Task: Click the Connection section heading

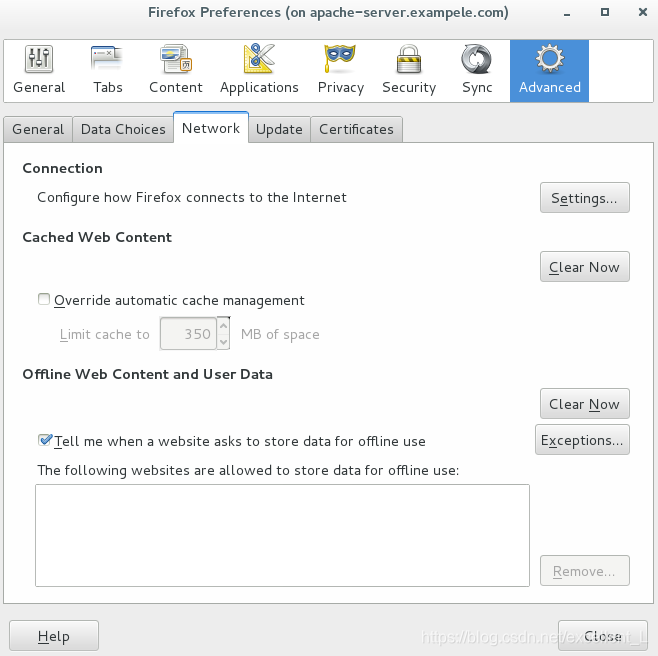Action: point(63,168)
